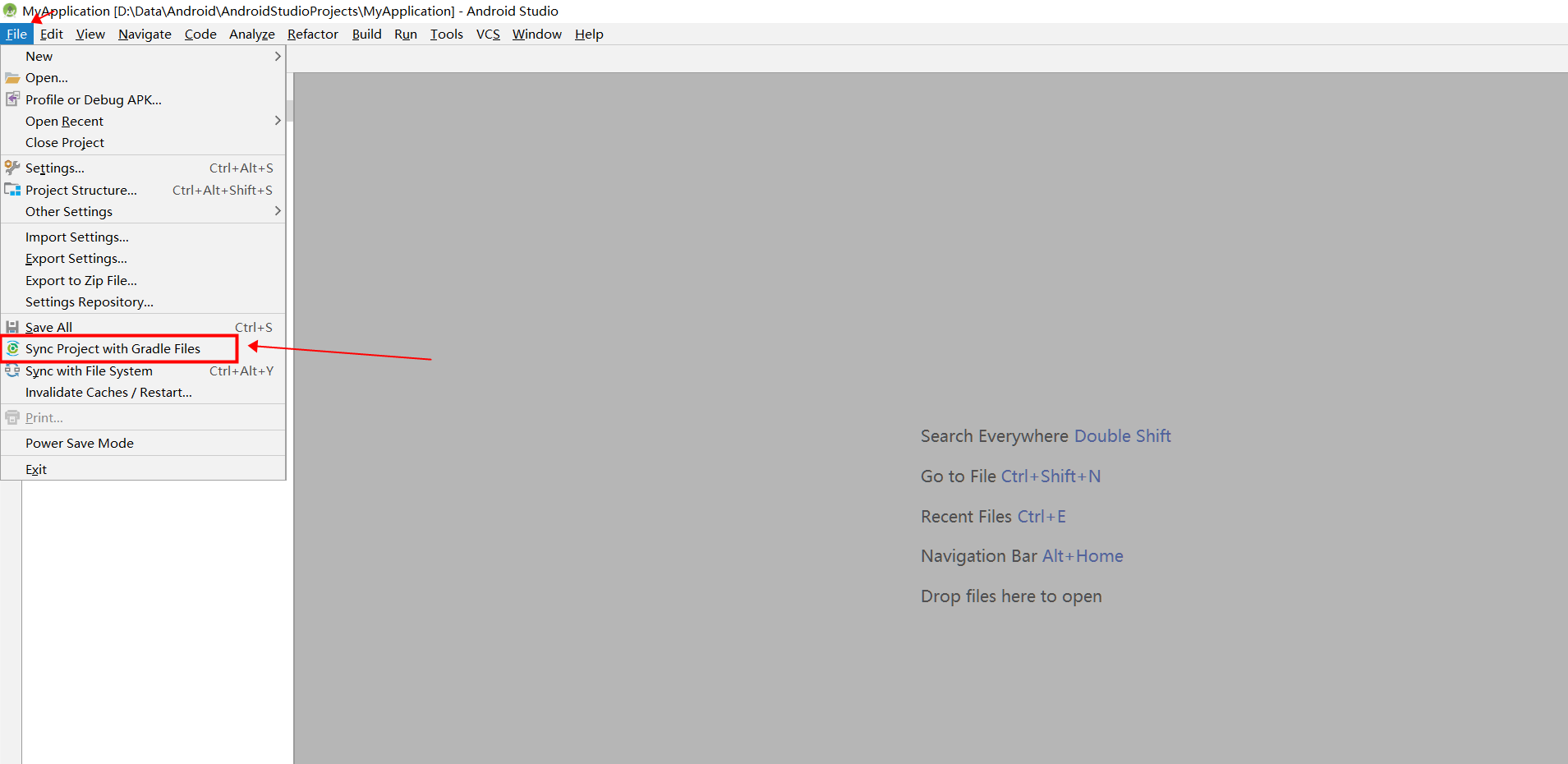The image size is (1568, 764).
Task: Expand the New submenu arrow
Action: point(278,56)
